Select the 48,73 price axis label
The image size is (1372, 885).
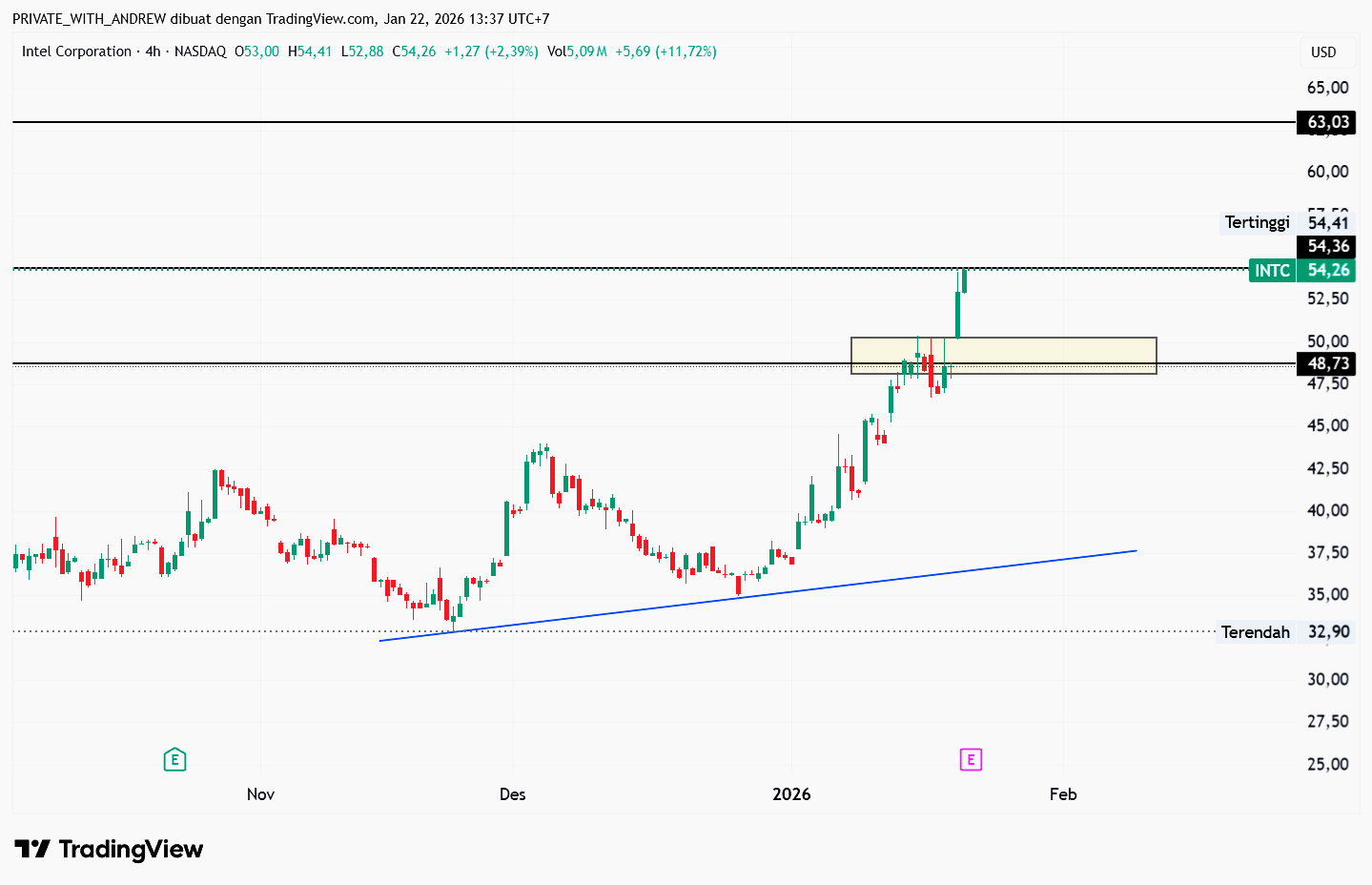coord(1327,363)
